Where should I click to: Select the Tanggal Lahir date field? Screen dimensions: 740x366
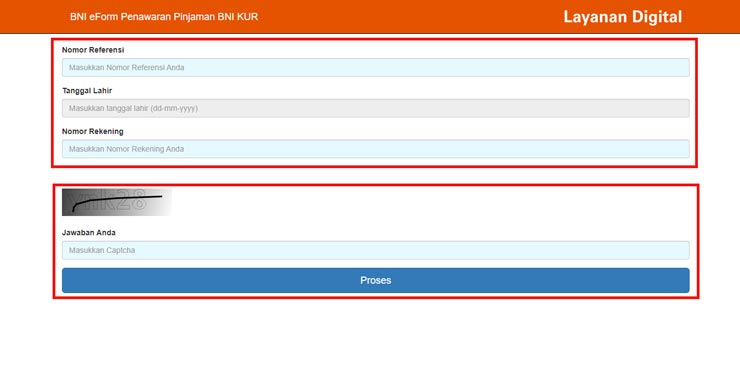click(375, 108)
